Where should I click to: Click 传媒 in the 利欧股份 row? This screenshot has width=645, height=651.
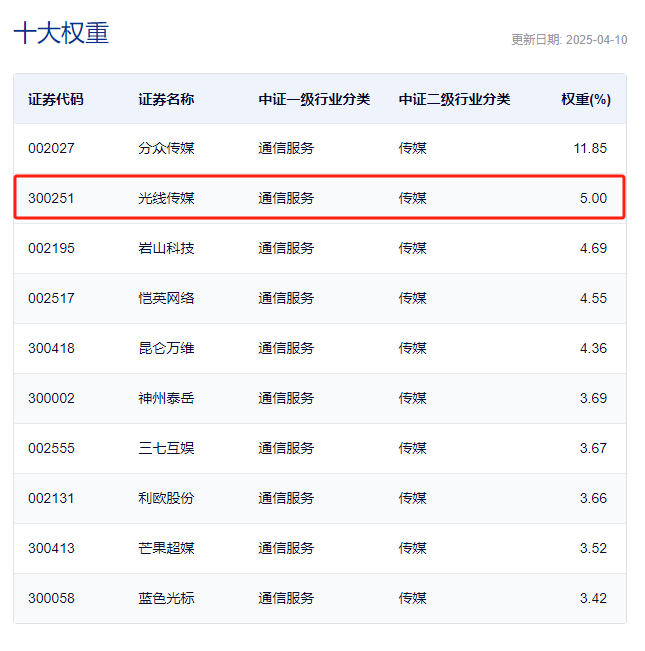[413, 498]
